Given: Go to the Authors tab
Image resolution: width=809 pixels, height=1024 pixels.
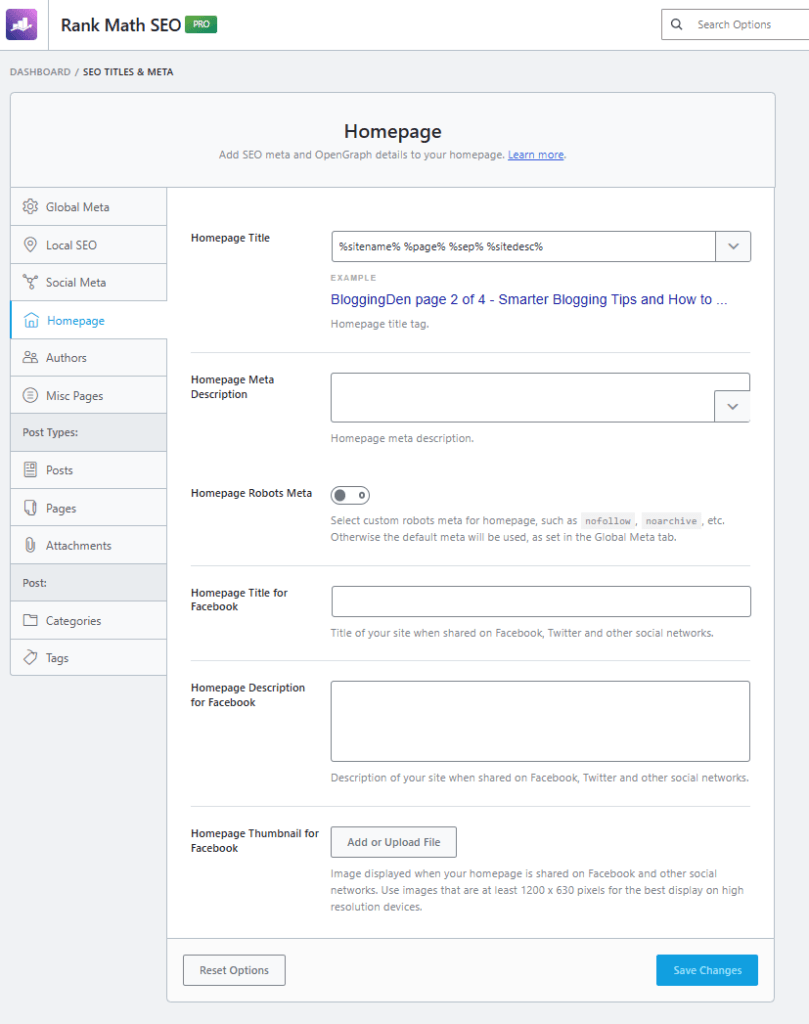Looking at the screenshot, I should [x=89, y=357].
